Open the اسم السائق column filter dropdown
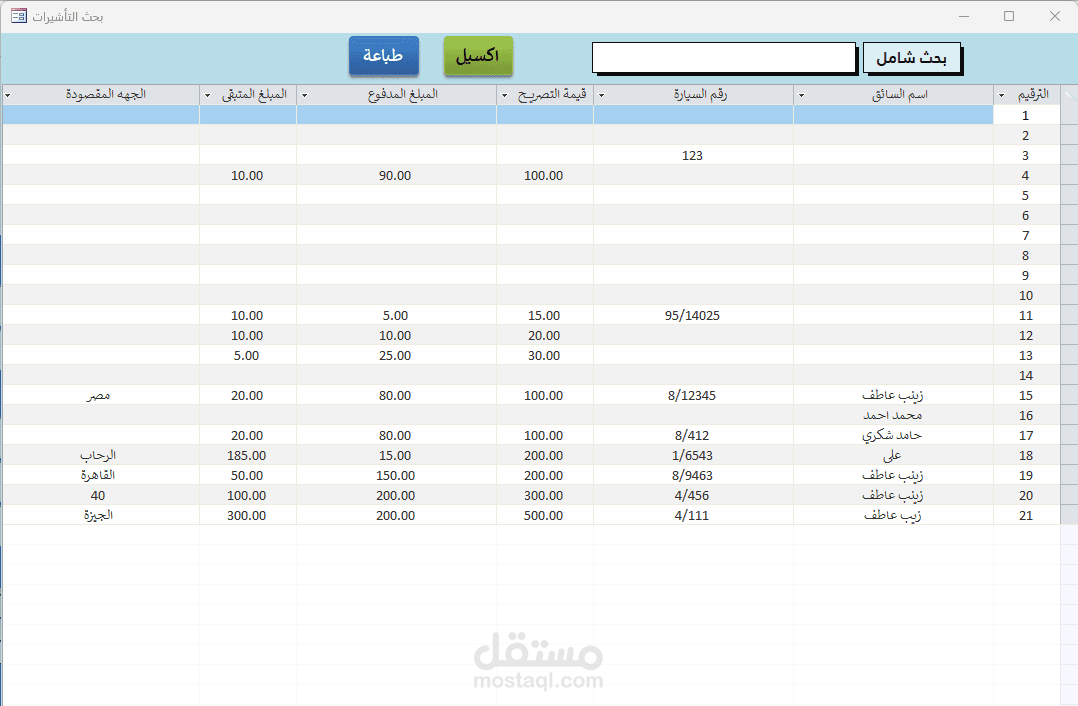 point(802,96)
